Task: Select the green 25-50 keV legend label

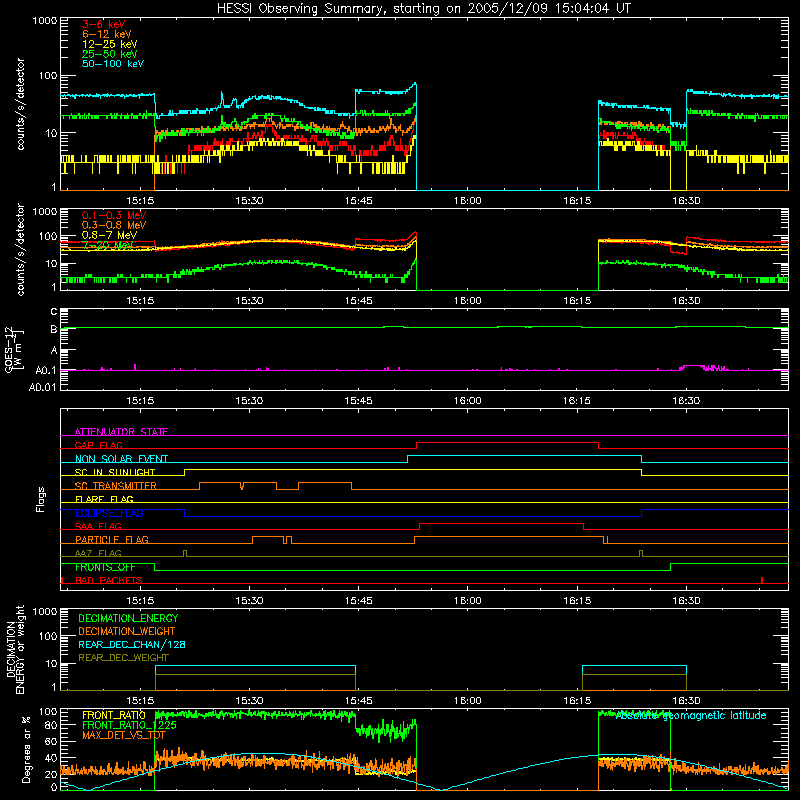Action: click(x=110, y=54)
